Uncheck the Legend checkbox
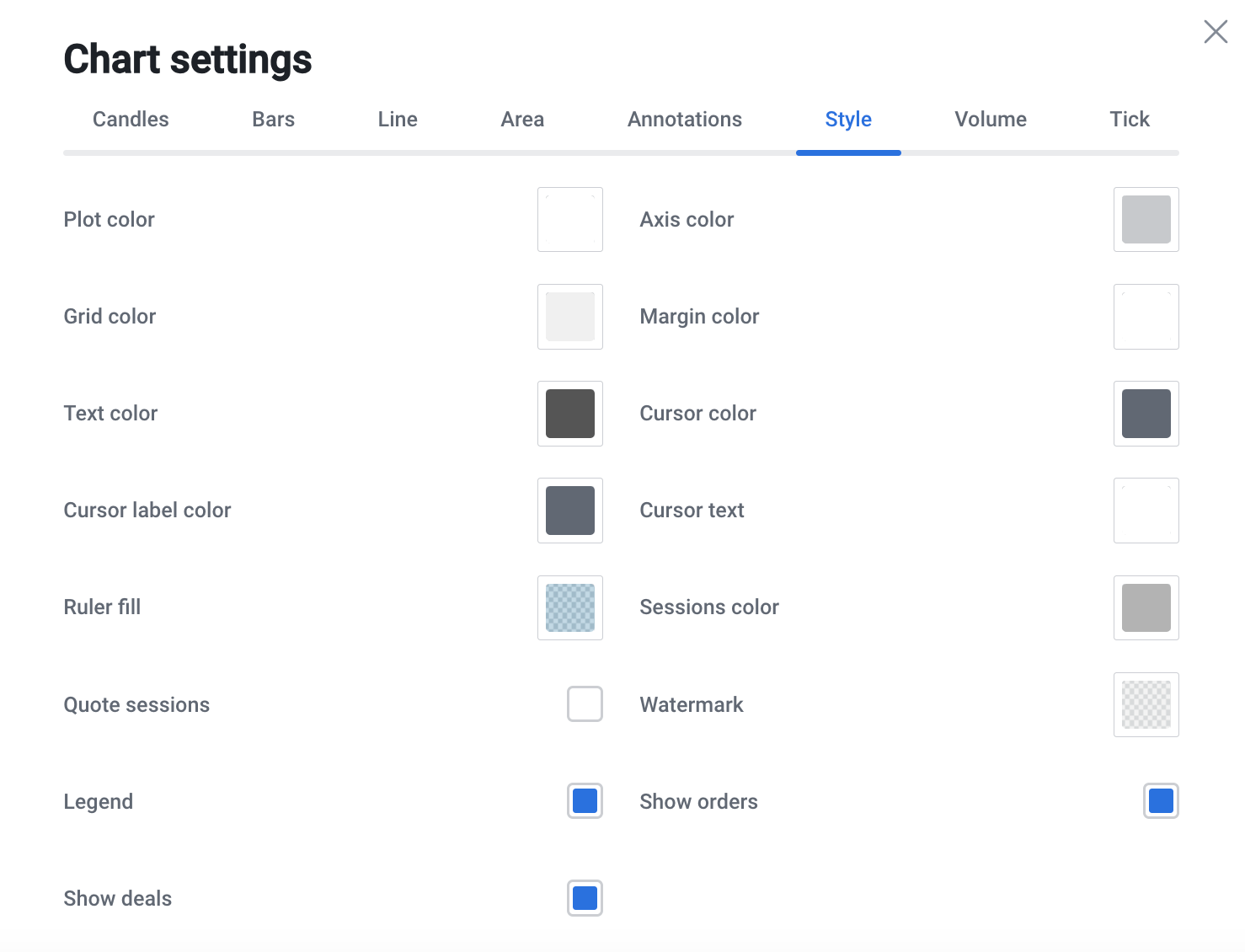The image size is (1245, 952). (585, 801)
